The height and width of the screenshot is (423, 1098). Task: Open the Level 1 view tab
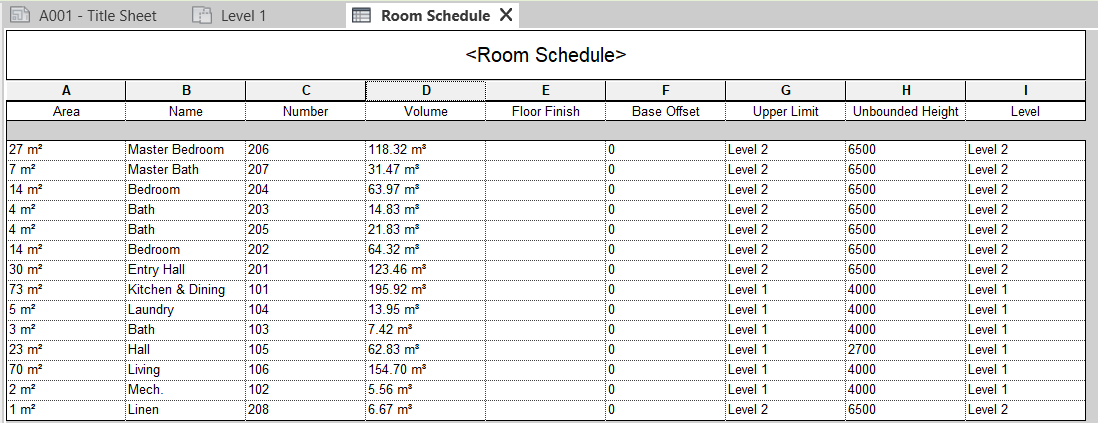(242, 16)
